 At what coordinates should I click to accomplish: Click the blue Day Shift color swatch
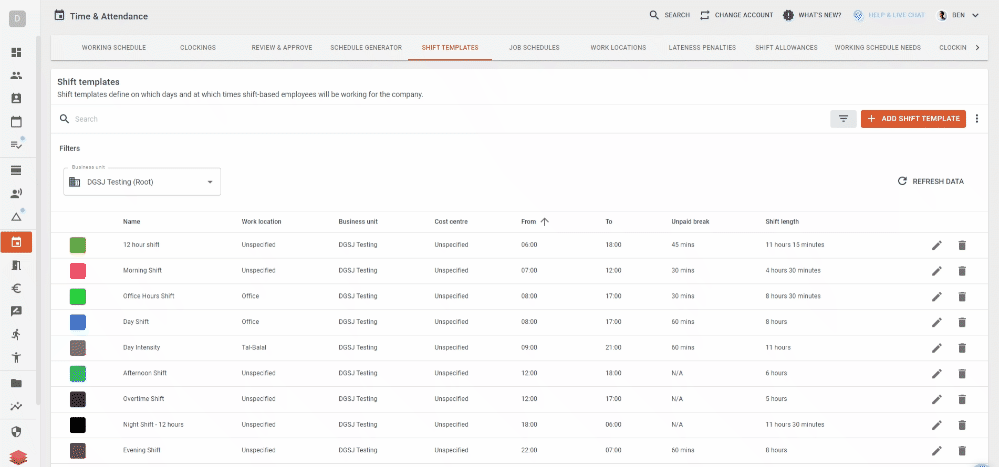point(78,322)
